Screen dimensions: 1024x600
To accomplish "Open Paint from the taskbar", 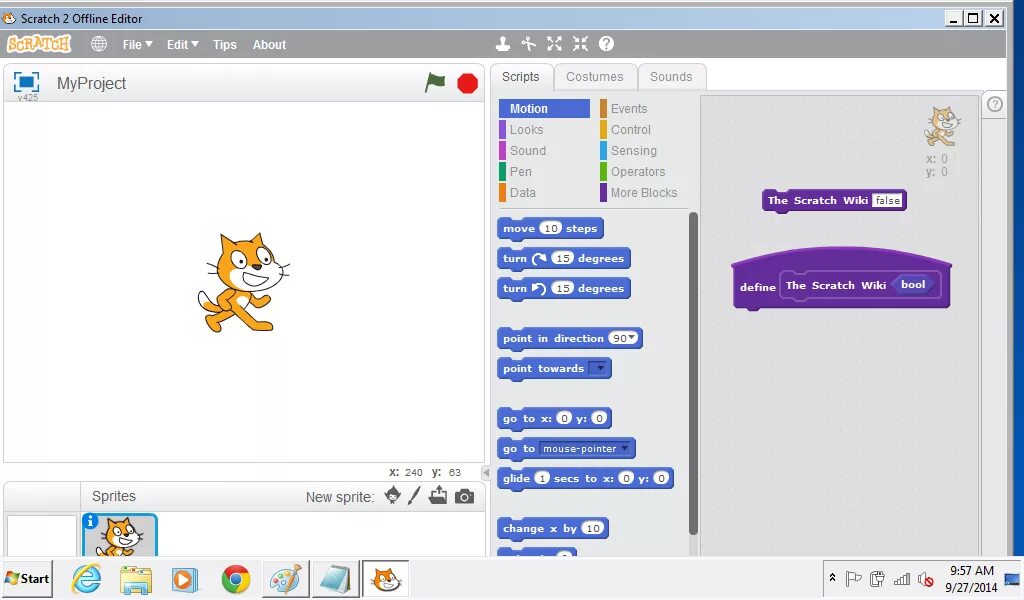I will (285, 579).
